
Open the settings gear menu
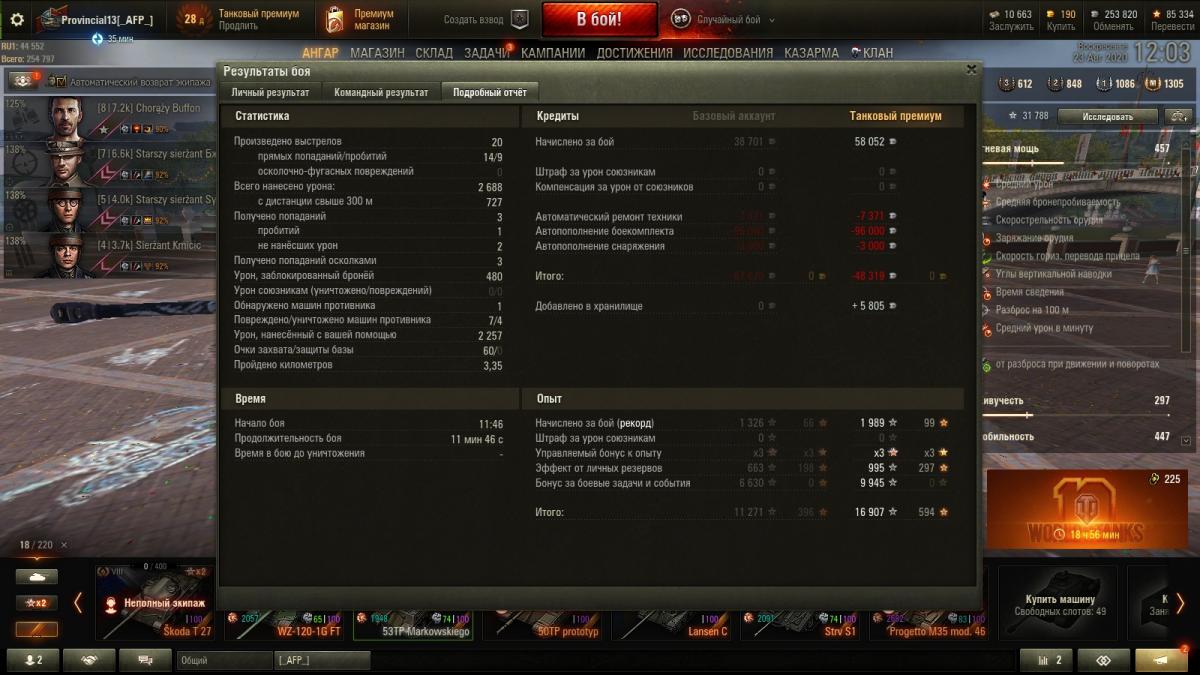click(16, 19)
